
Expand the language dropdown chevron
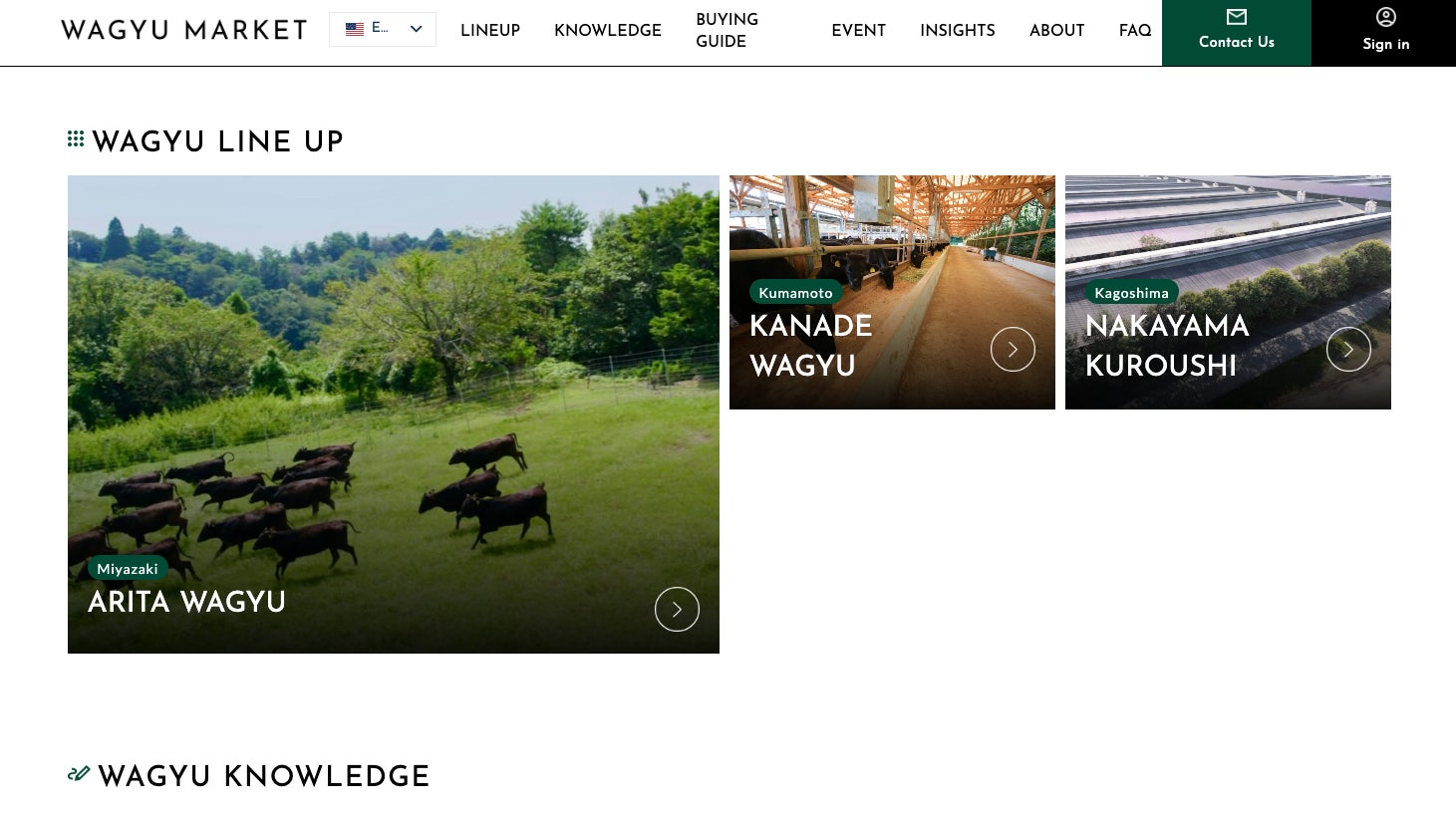[x=417, y=29]
